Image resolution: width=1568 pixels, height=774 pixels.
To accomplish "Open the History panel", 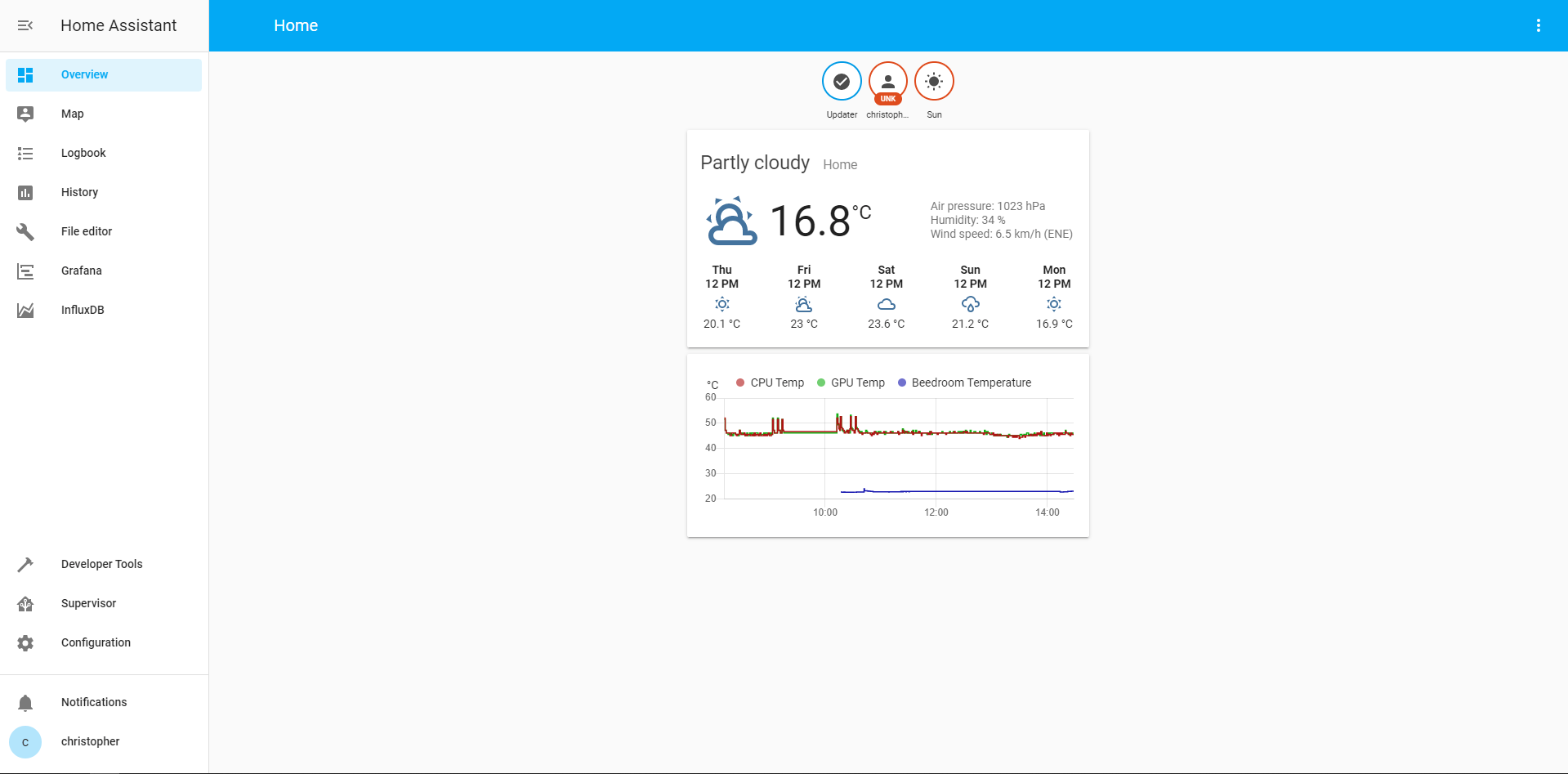I will [x=79, y=192].
